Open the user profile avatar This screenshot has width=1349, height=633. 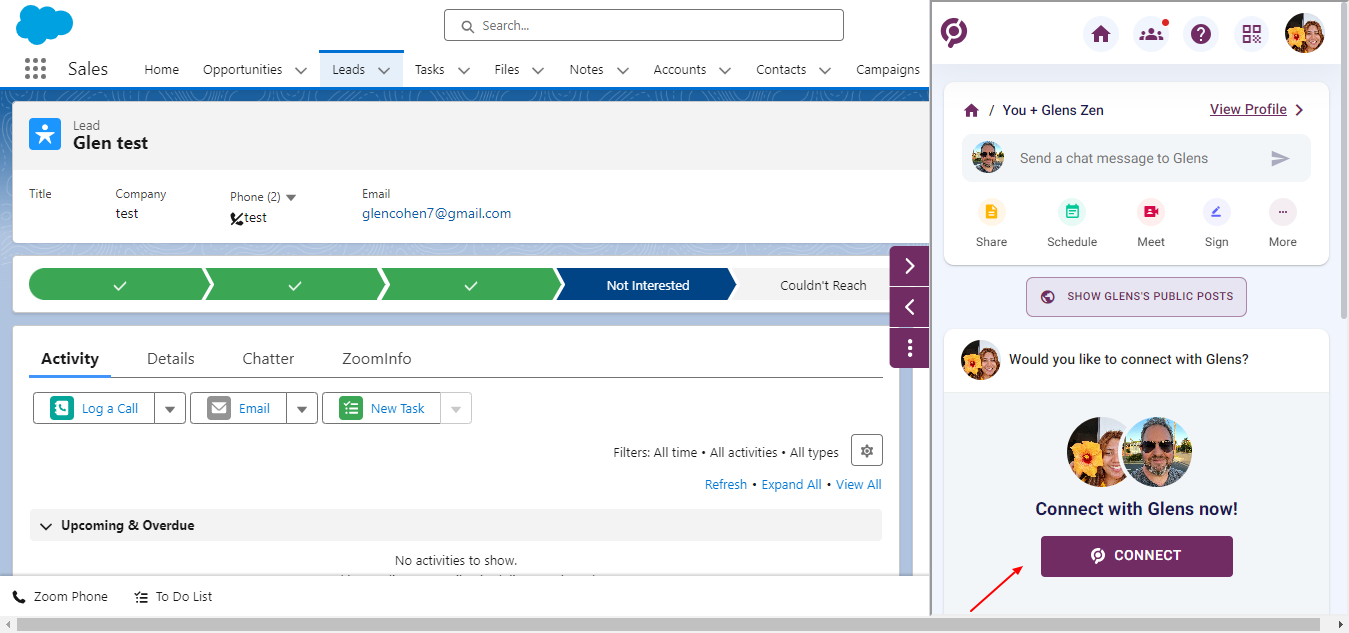click(1305, 33)
